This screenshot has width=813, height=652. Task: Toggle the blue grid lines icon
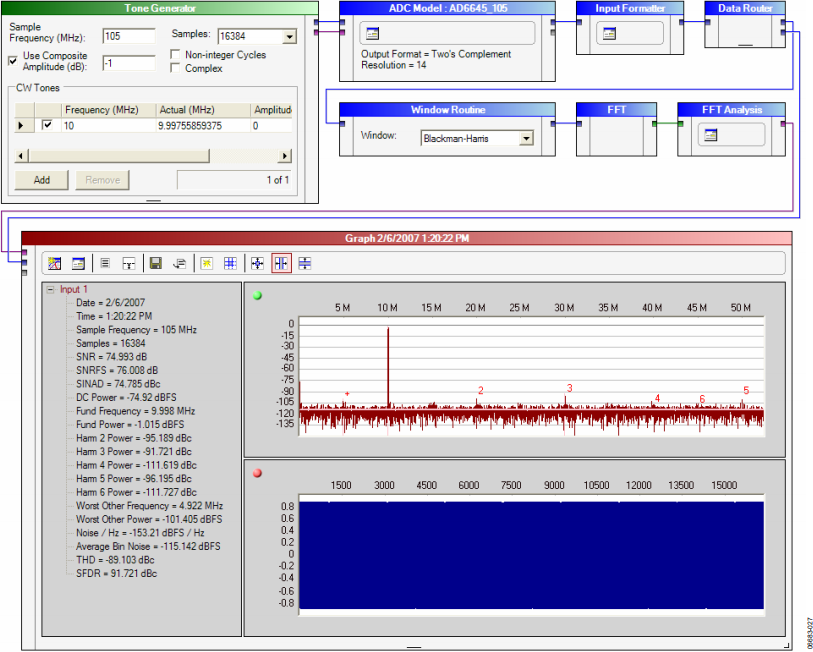click(230, 263)
